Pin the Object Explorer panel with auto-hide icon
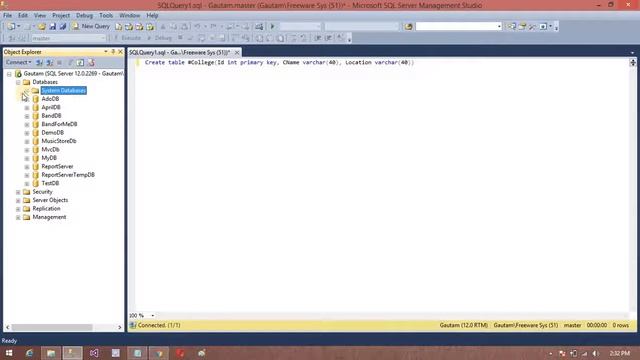Screen dimensions: 640x360 tap(113, 52)
